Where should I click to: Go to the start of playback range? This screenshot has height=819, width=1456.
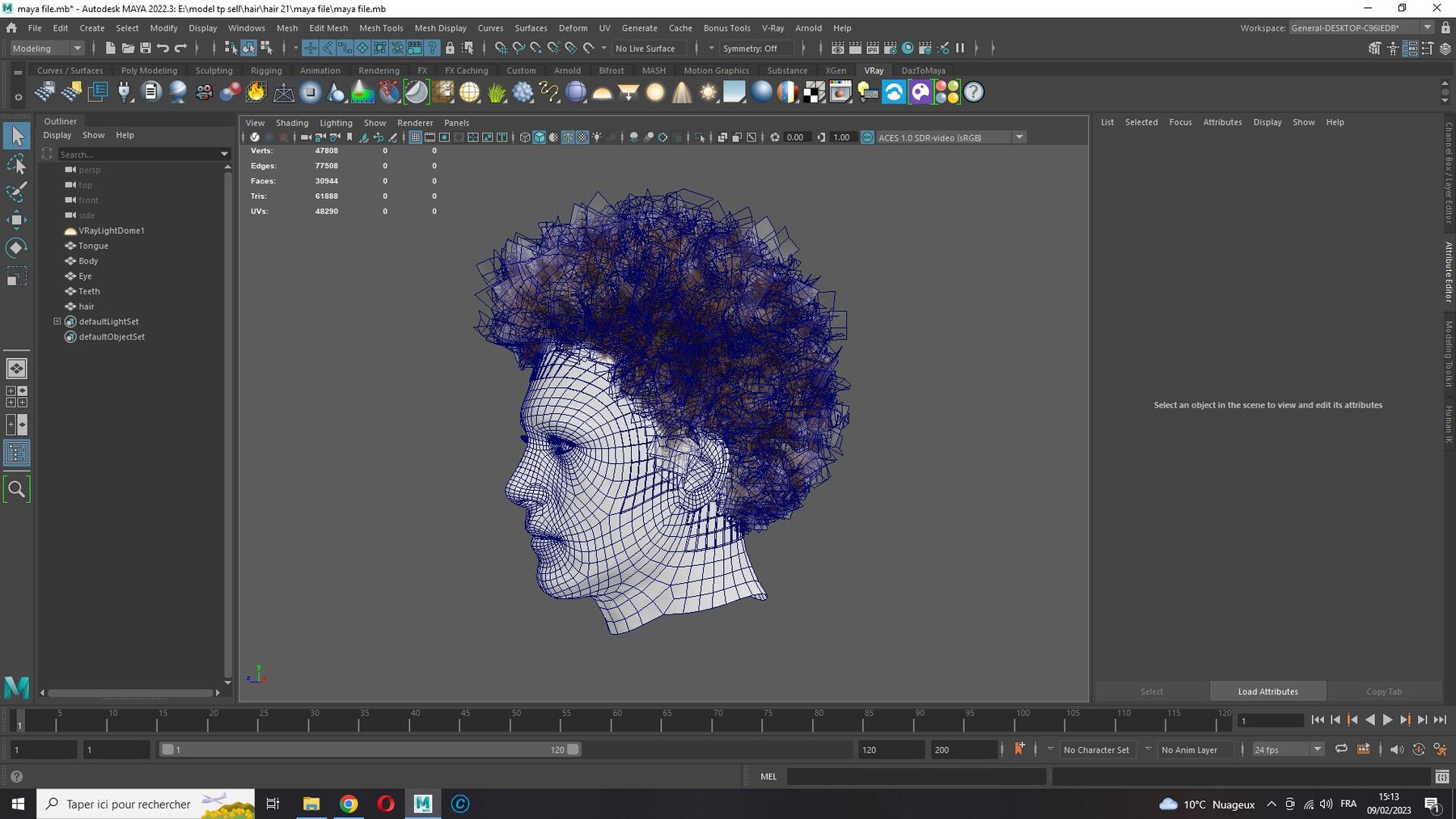pyautogui.click(x=1318, y=720)
